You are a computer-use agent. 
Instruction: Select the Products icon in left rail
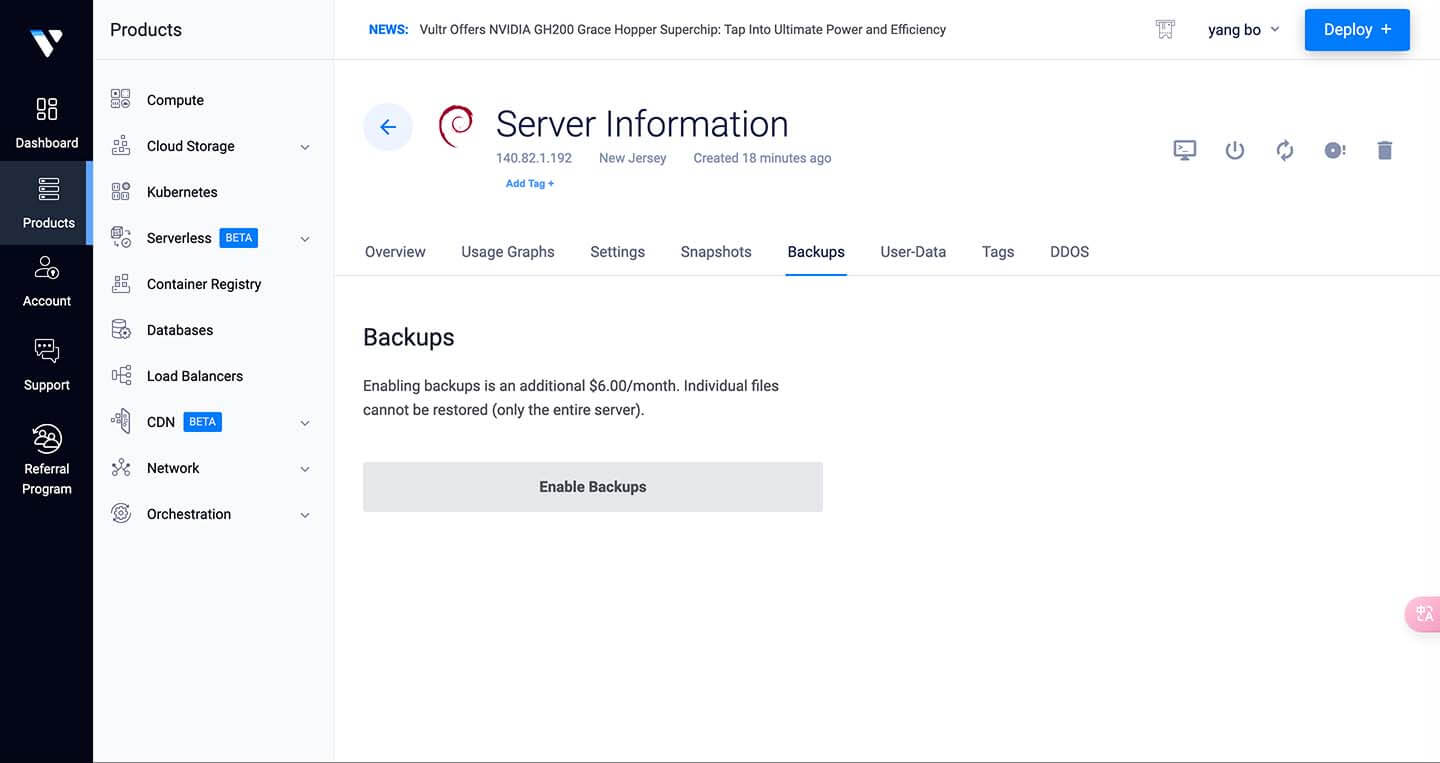coord(48,189)
